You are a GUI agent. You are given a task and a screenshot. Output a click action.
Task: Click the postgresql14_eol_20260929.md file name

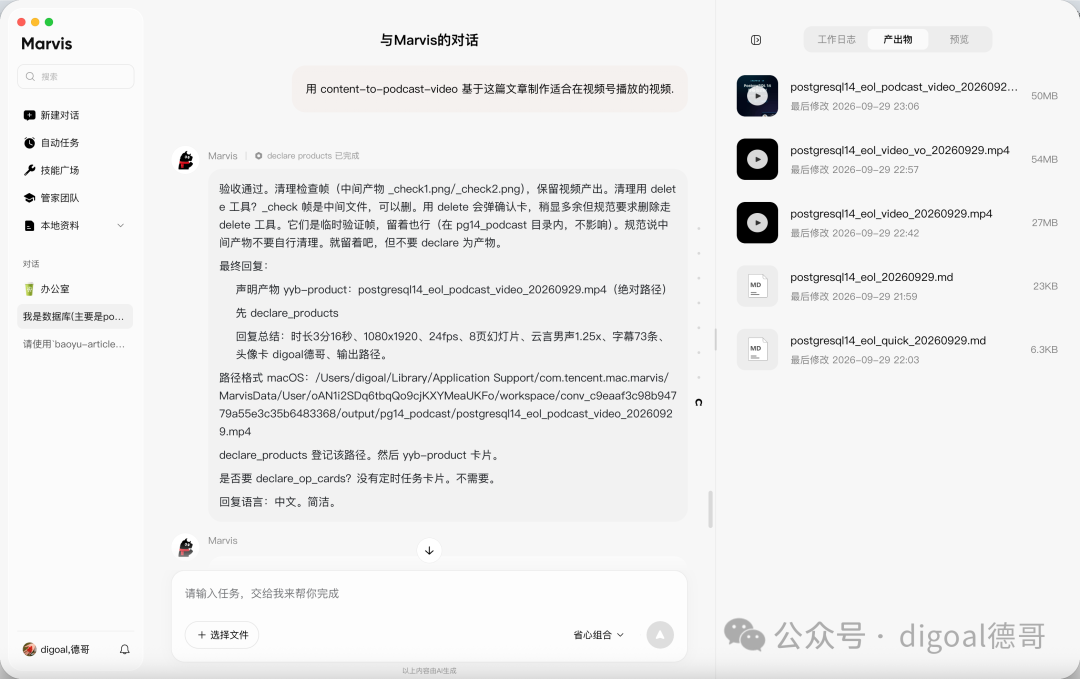[871, 277]
